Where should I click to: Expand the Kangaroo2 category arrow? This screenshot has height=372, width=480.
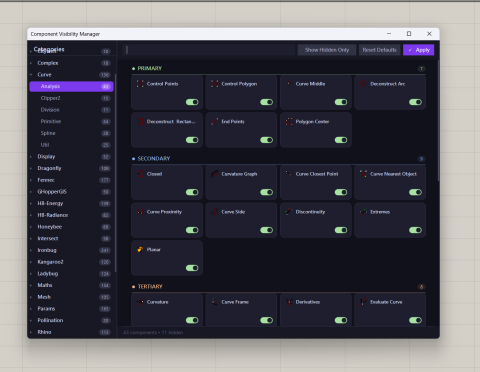(31, 262)
